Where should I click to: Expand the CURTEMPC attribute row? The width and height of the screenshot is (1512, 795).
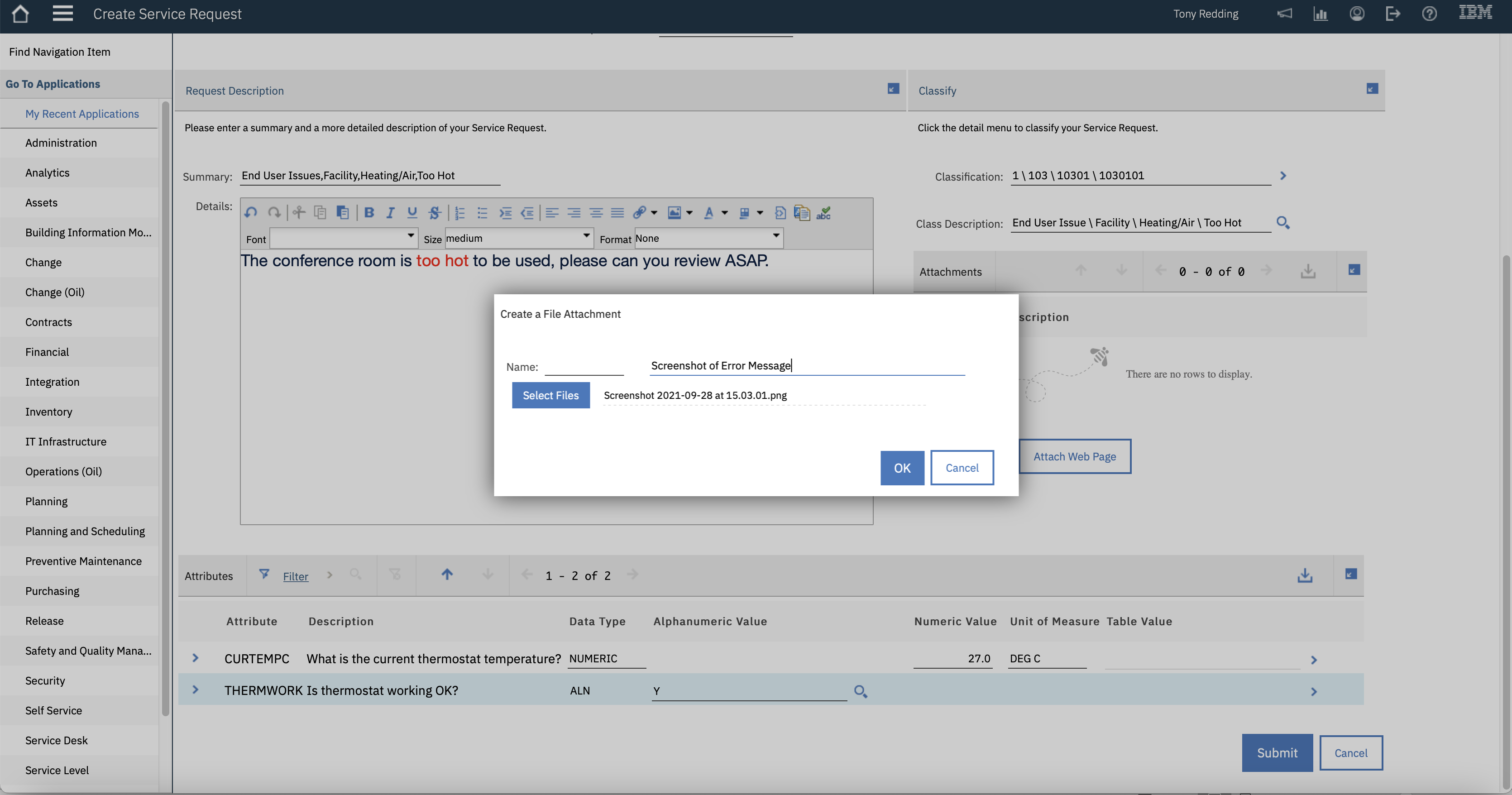[x=195, y=658]
